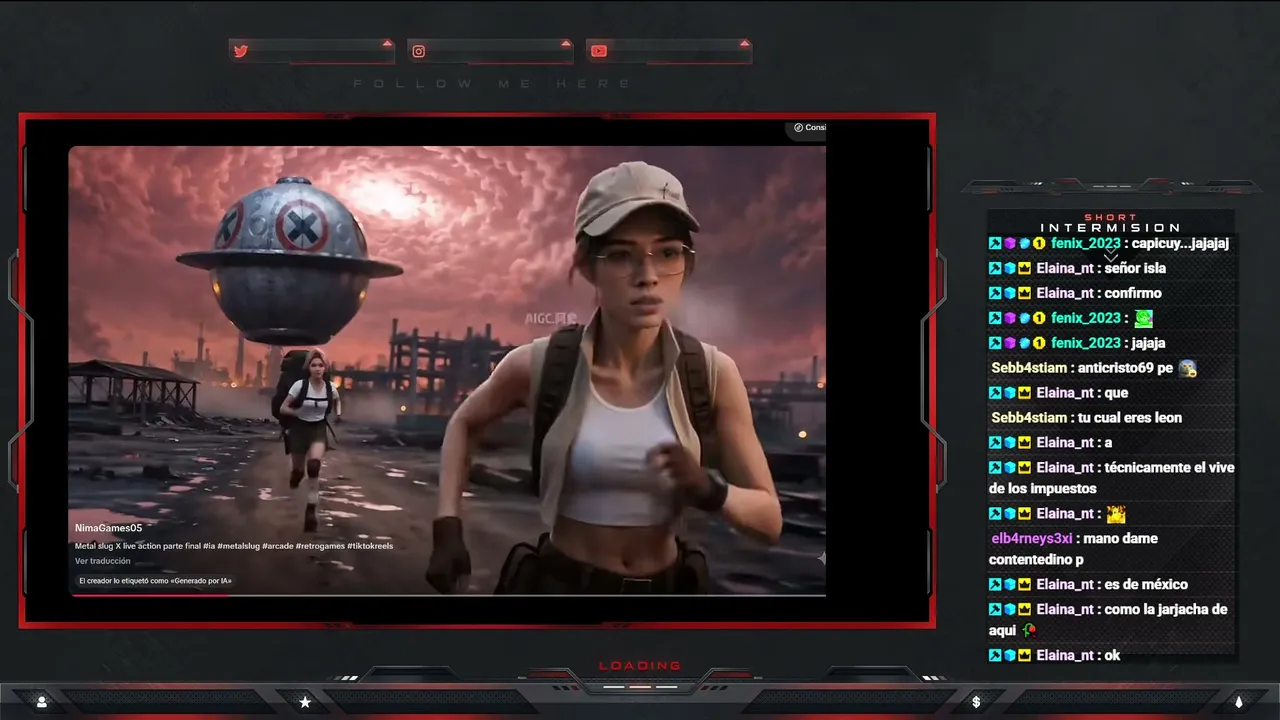1280x720 pixels.
Task: Click the 'LOADING' label at bottom
Action: pyautogui.click(x=640, y=666)
